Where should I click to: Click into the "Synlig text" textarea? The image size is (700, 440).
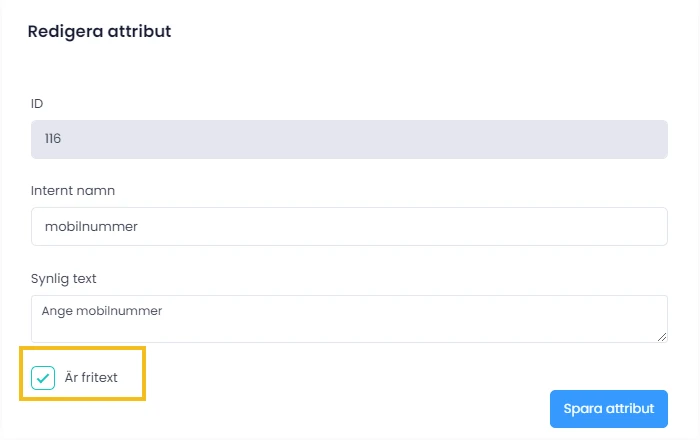[349, 318]
